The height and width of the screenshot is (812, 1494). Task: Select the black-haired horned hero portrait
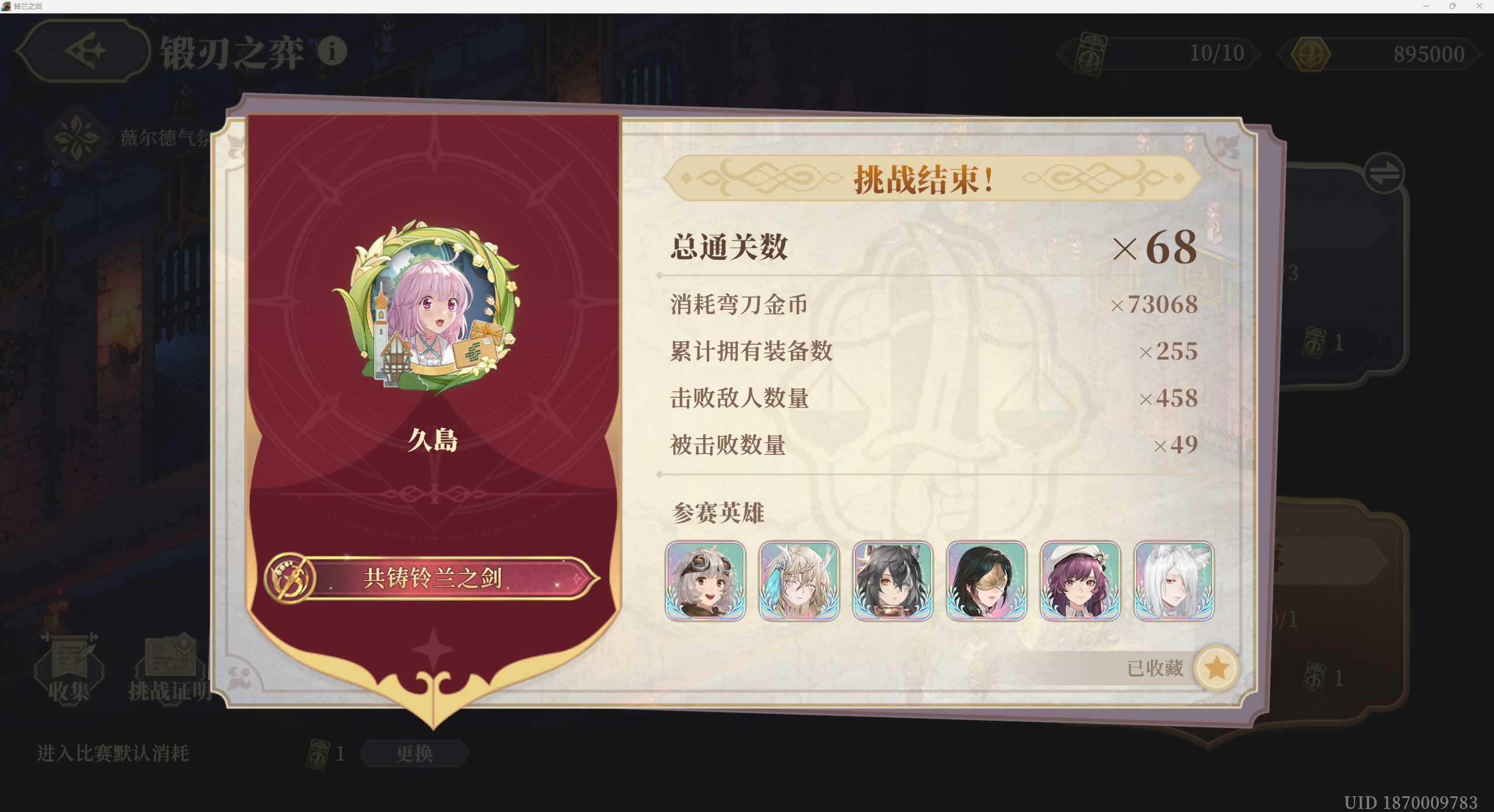point(893,580)
